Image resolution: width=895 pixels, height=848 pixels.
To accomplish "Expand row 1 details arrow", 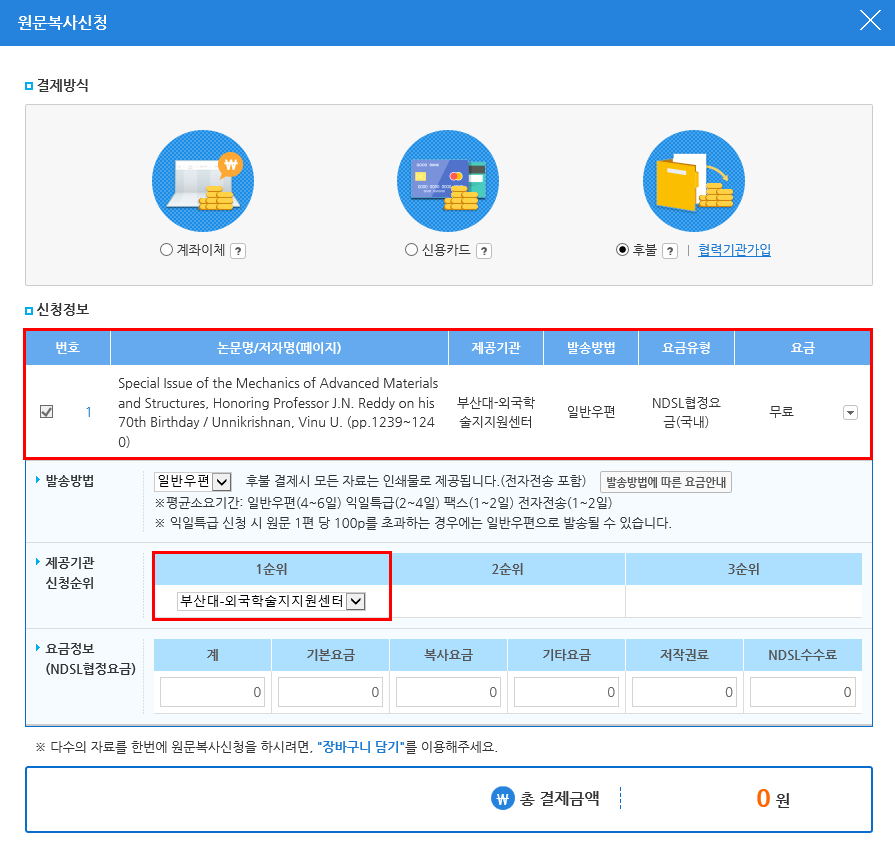I will click(850, 412).
